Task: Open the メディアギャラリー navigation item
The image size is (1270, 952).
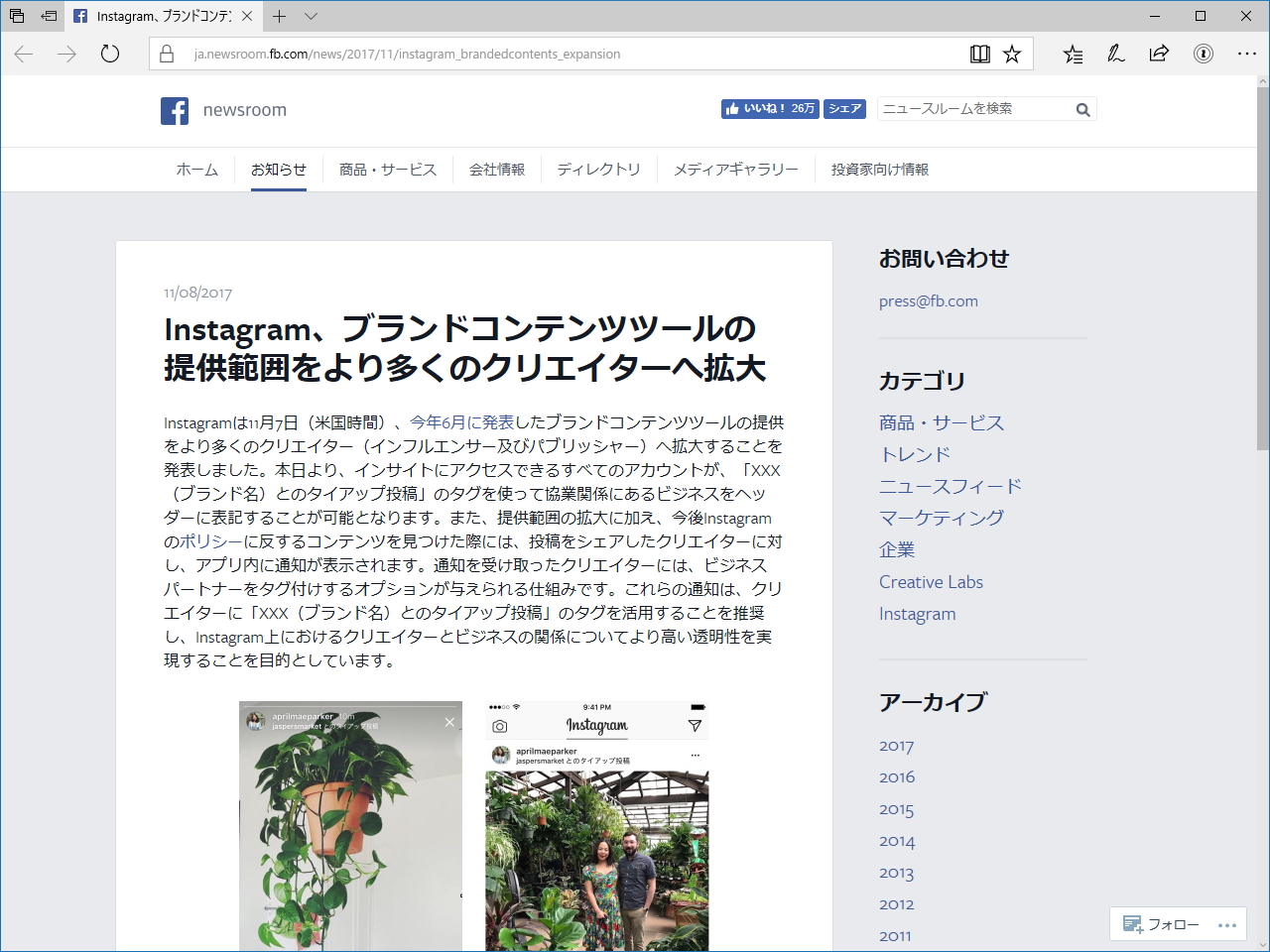Action: tap(736, 170)
